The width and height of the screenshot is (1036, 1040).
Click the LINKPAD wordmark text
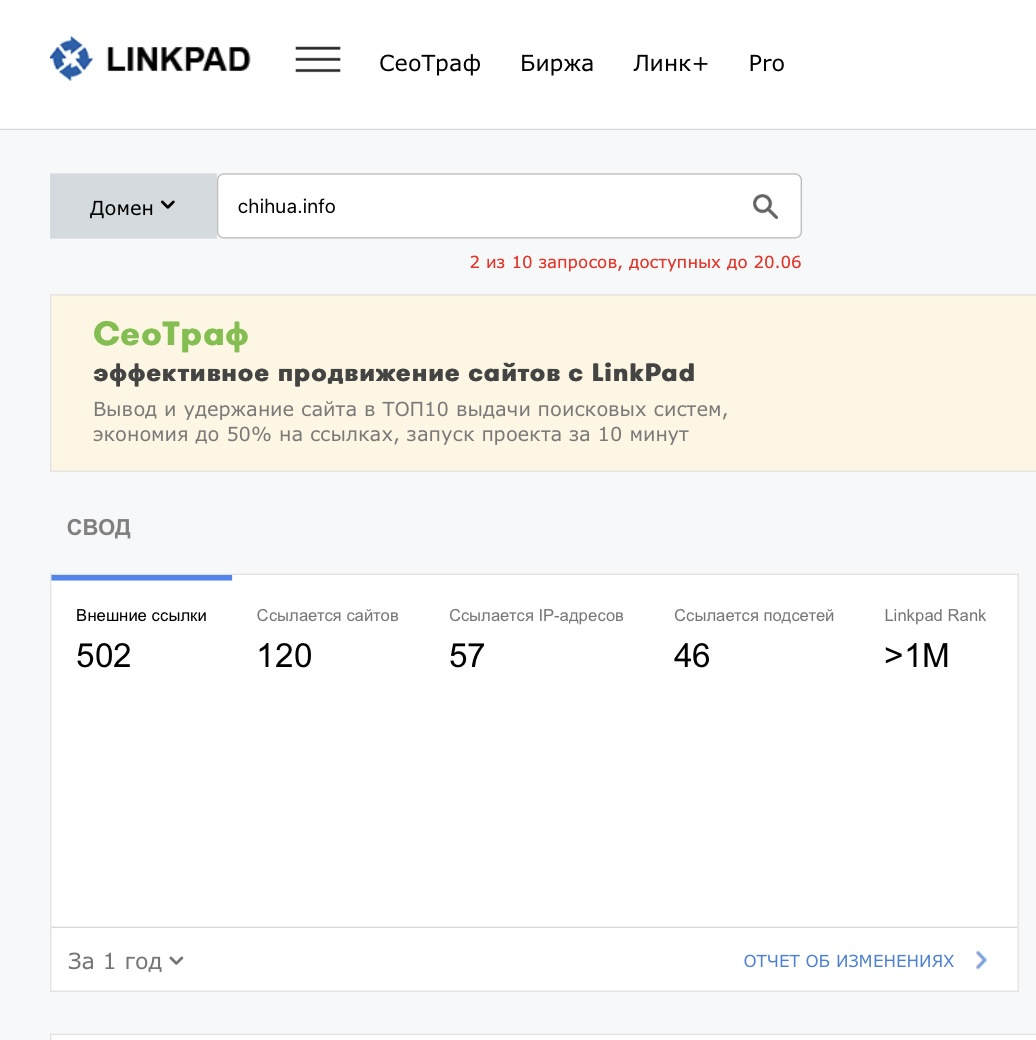[178, 60]
